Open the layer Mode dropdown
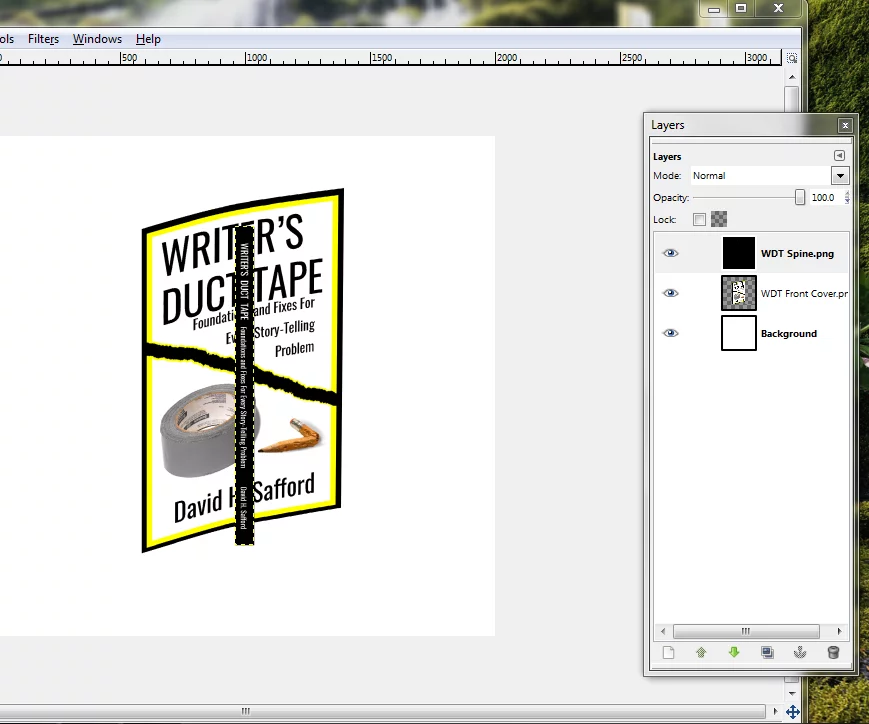 tap(839, 176)
